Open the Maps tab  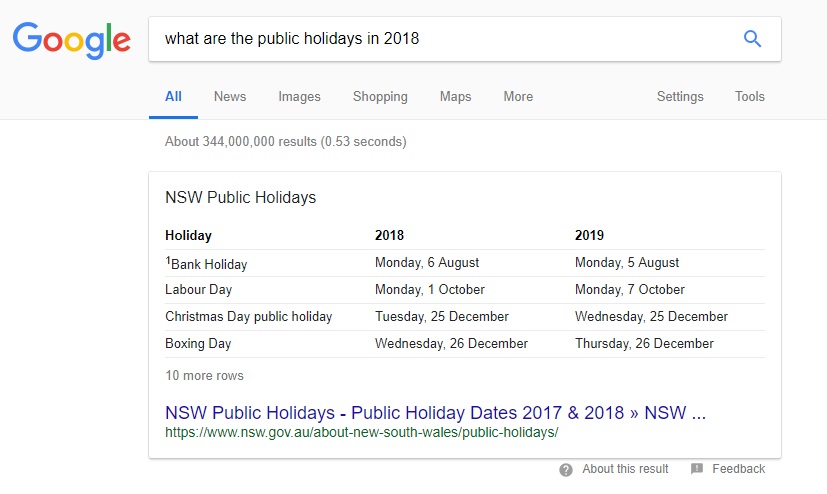click(x=456, y=96)
